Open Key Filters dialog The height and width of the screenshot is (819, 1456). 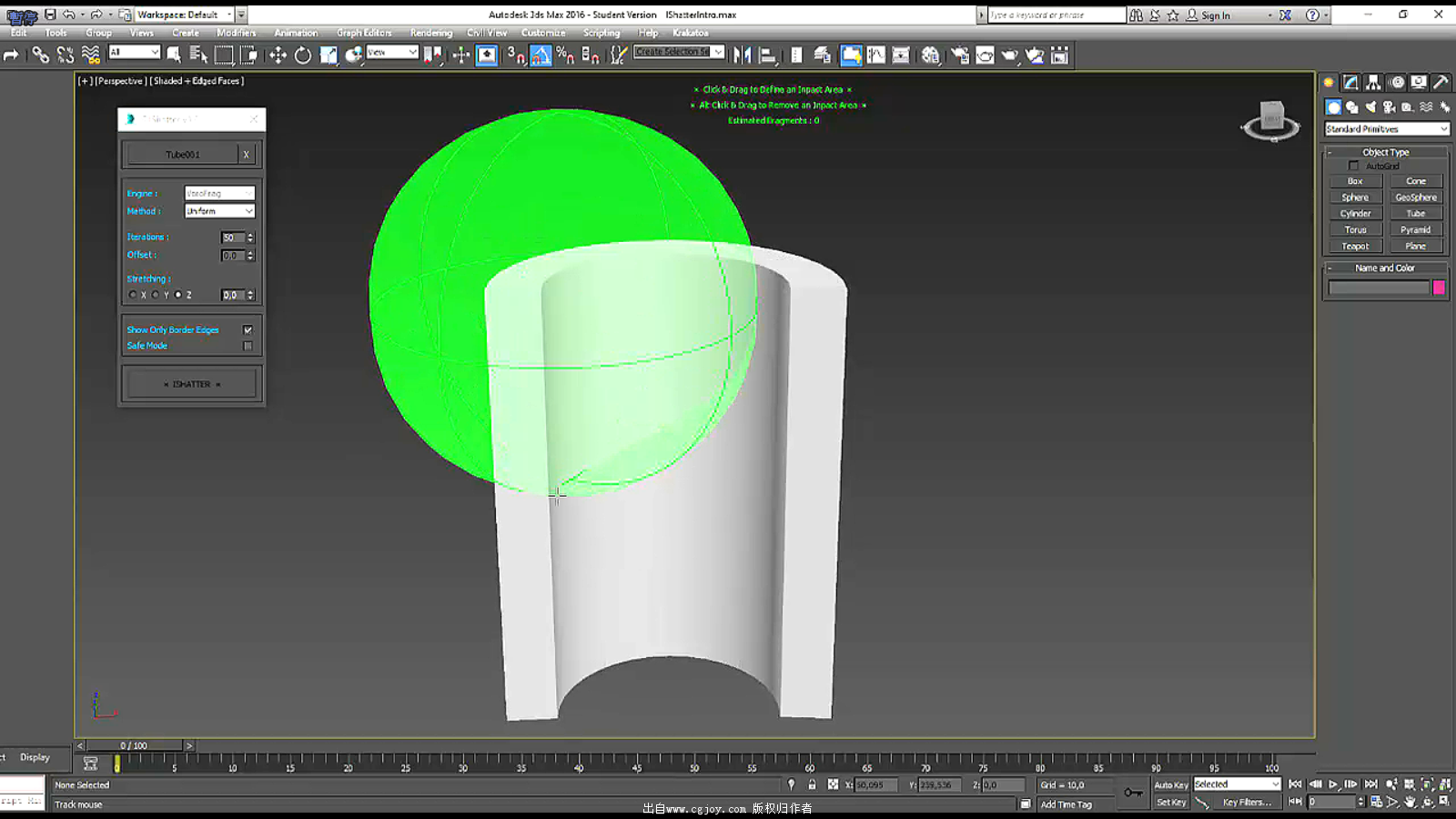point(1247,802)
